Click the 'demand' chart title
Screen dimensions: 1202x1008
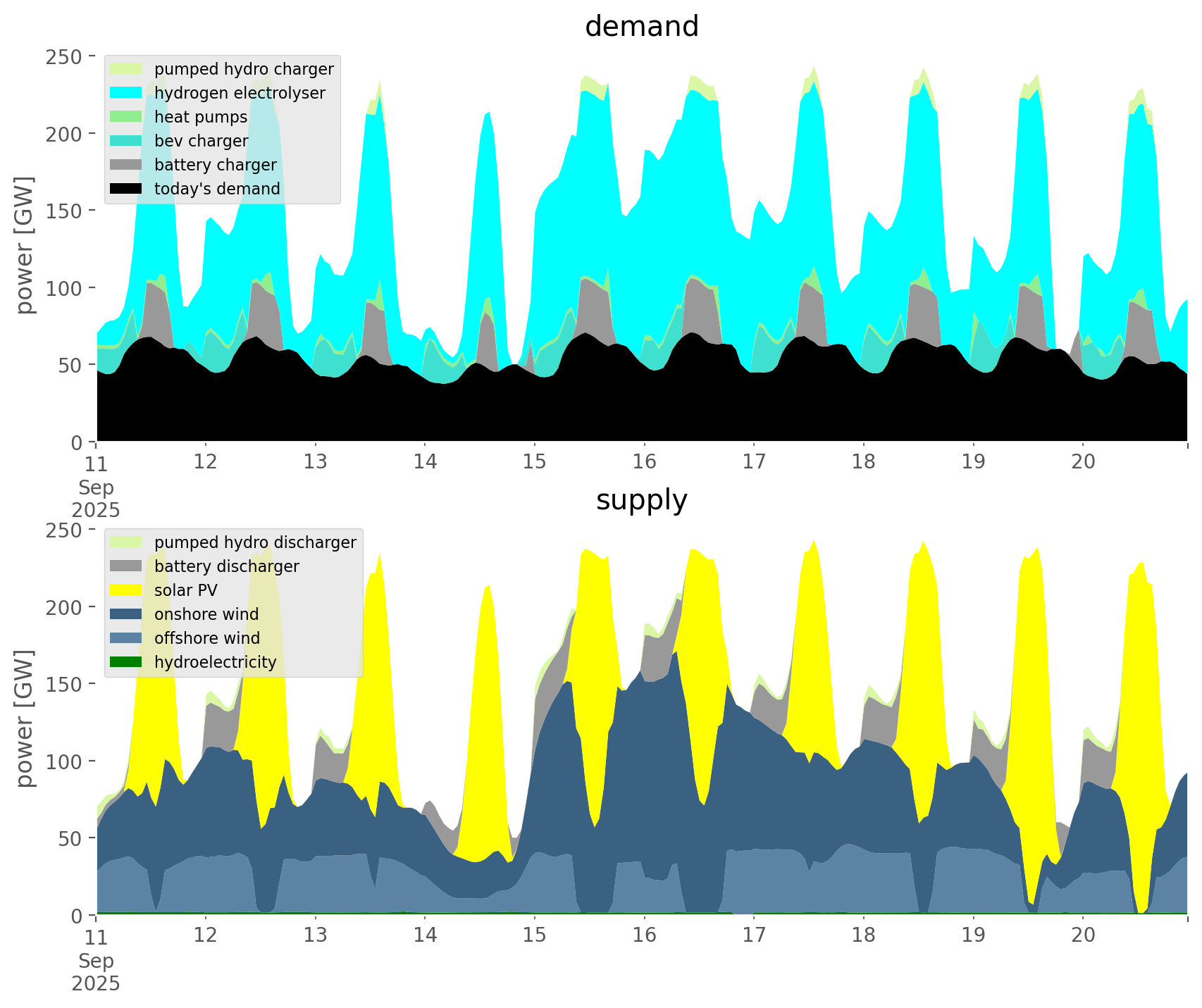coord(641,27)
